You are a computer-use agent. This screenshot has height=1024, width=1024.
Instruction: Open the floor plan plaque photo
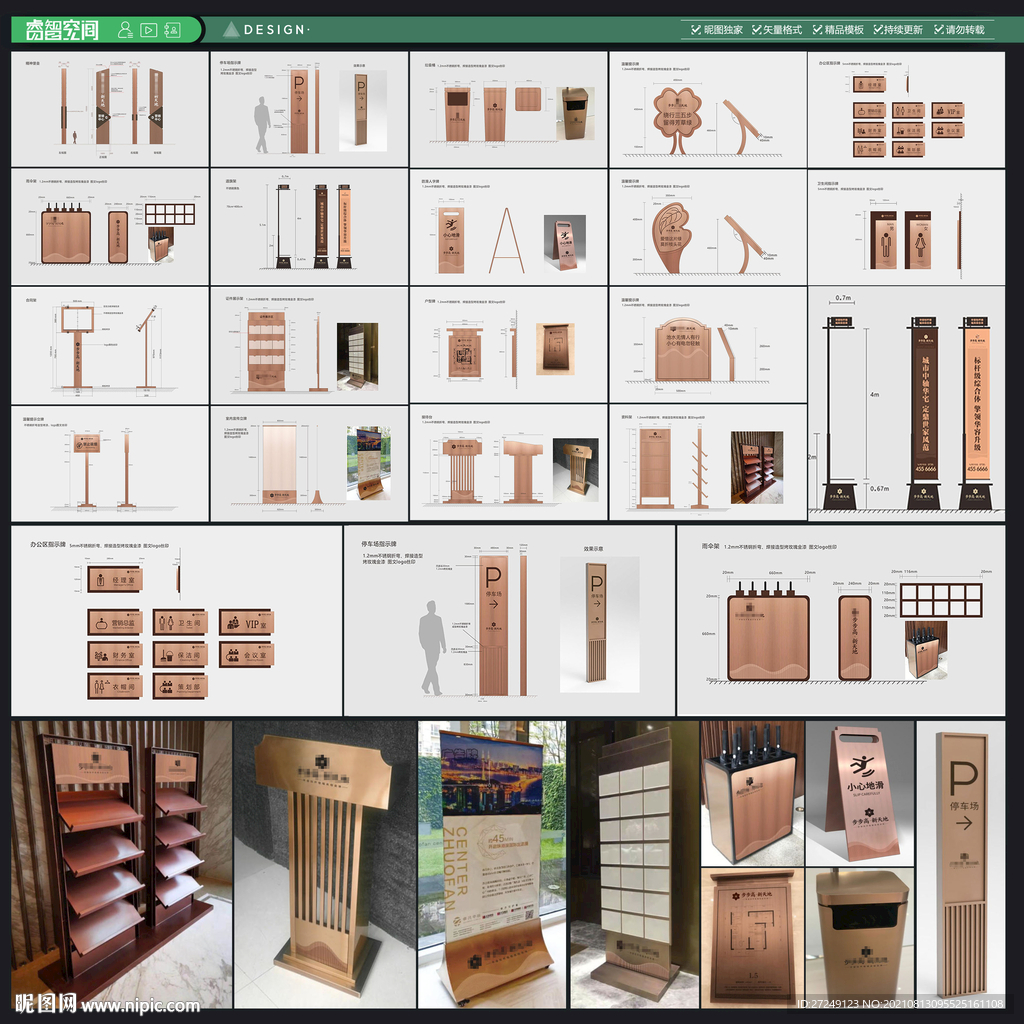coord(752,938)
